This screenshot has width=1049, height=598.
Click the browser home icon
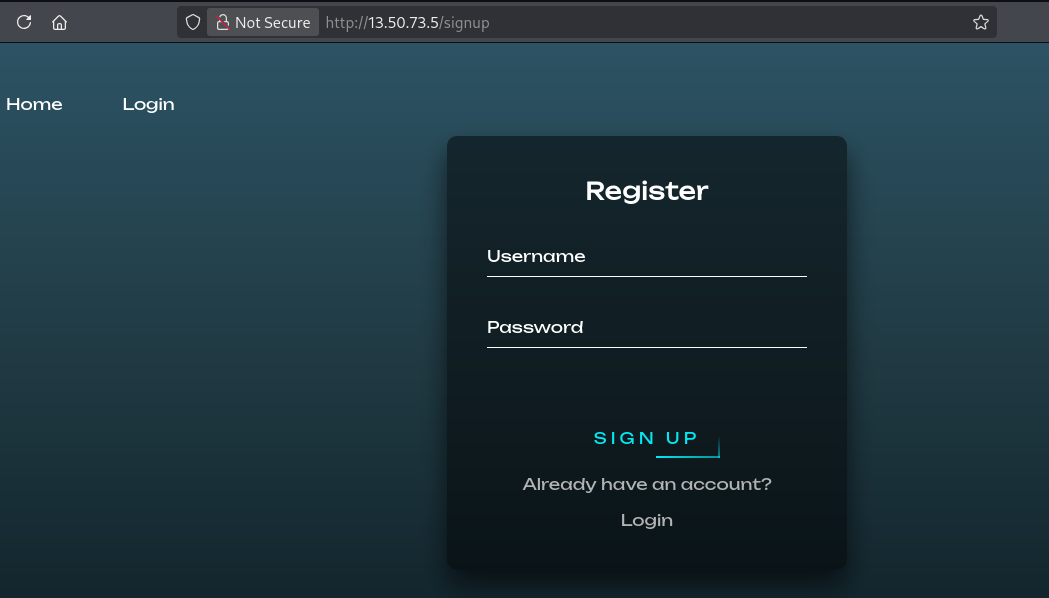pos(60,22)
